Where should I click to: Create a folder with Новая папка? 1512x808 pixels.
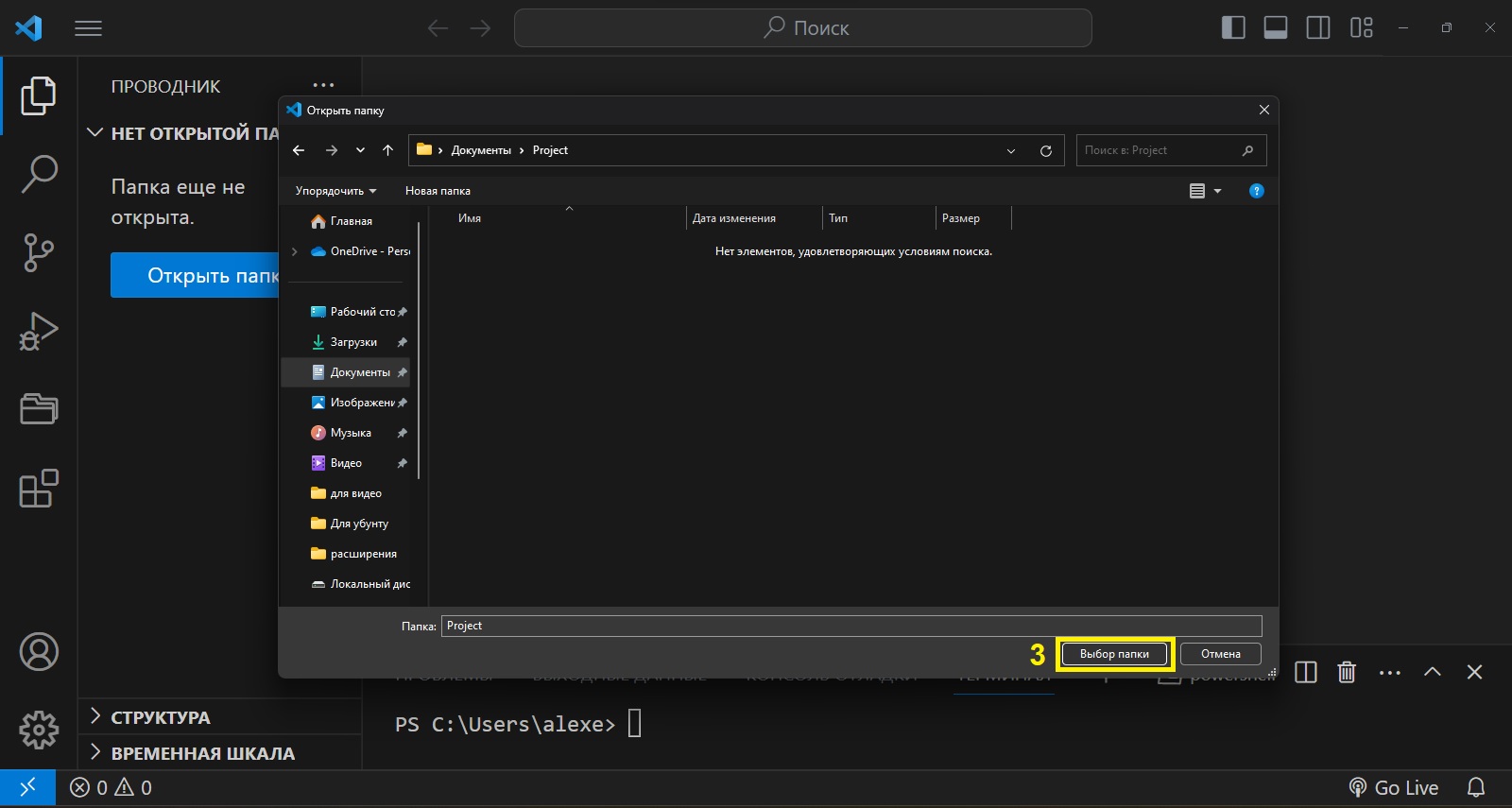(438, 191)
